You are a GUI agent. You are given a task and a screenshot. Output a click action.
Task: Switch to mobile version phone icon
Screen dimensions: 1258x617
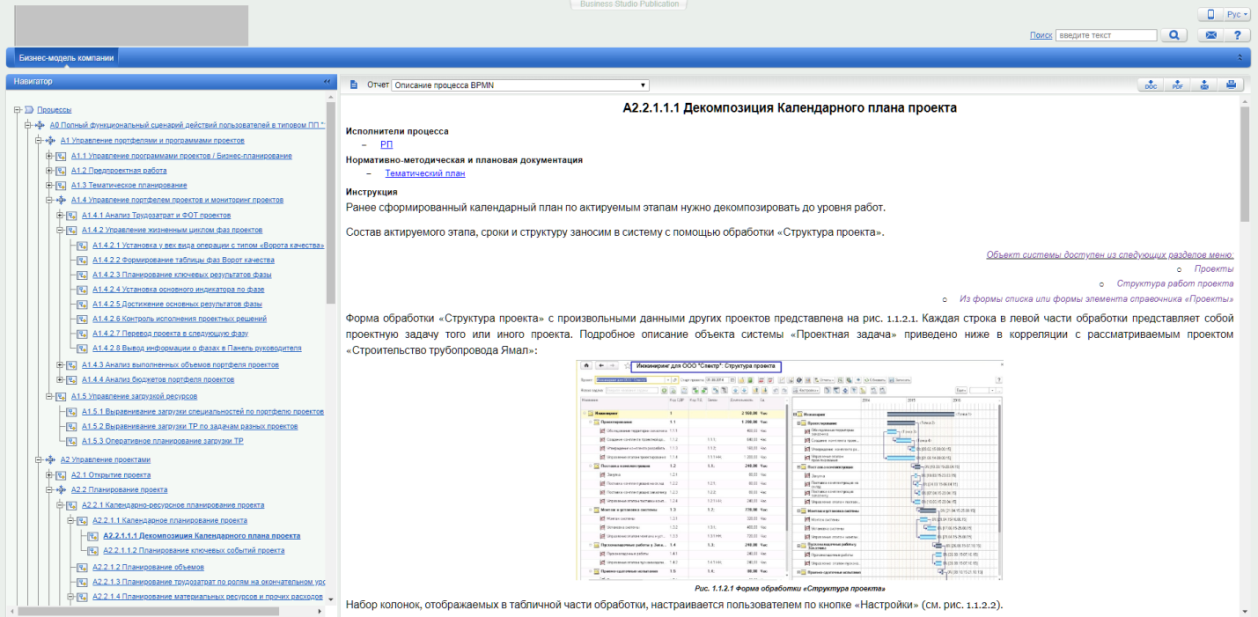click(x=1210, y=14)
